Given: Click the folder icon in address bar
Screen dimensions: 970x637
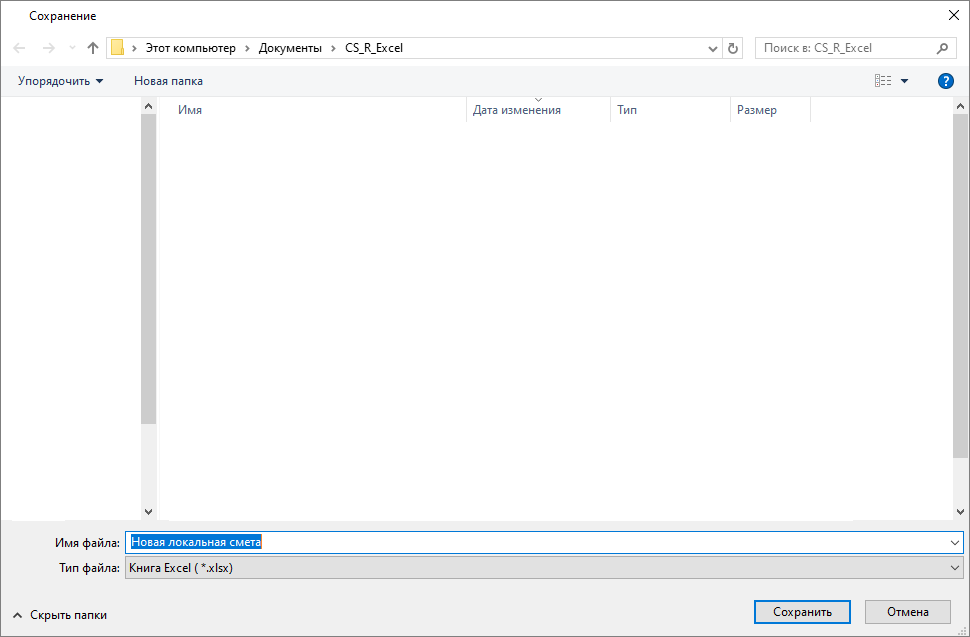Looking at the screenshot, I should coord(117,48).
